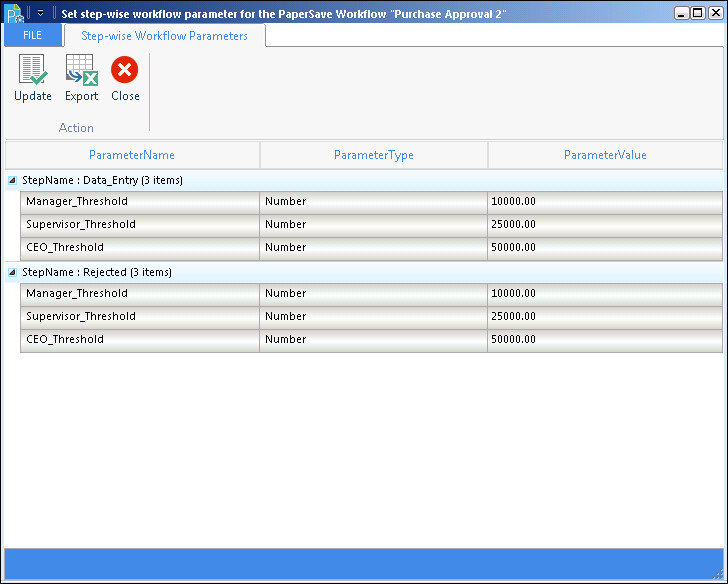Select Supervisor_Threshold under Rejected step

tap(140, 316)
